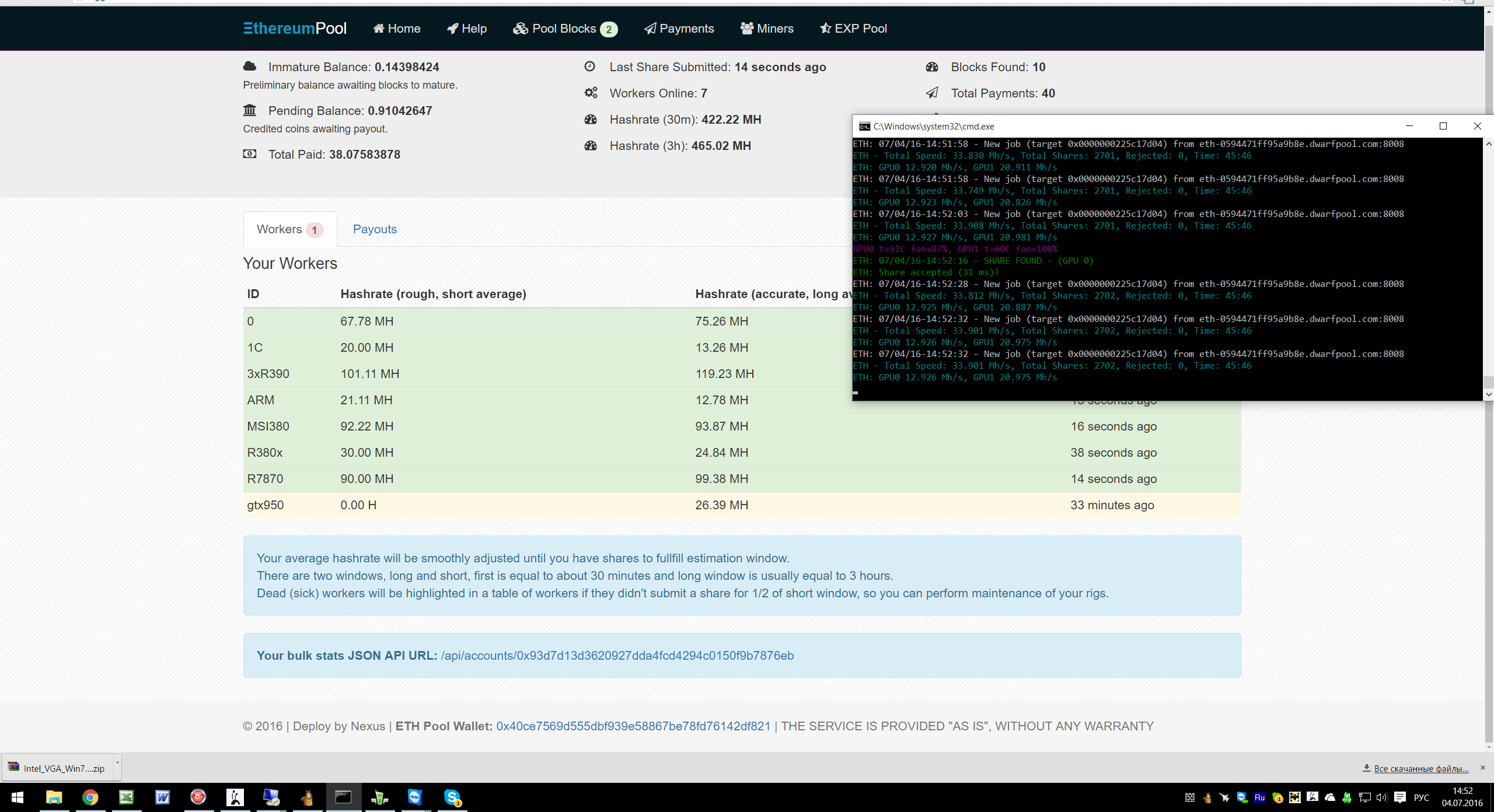Open TeamViewer taskbar icon

415,797
